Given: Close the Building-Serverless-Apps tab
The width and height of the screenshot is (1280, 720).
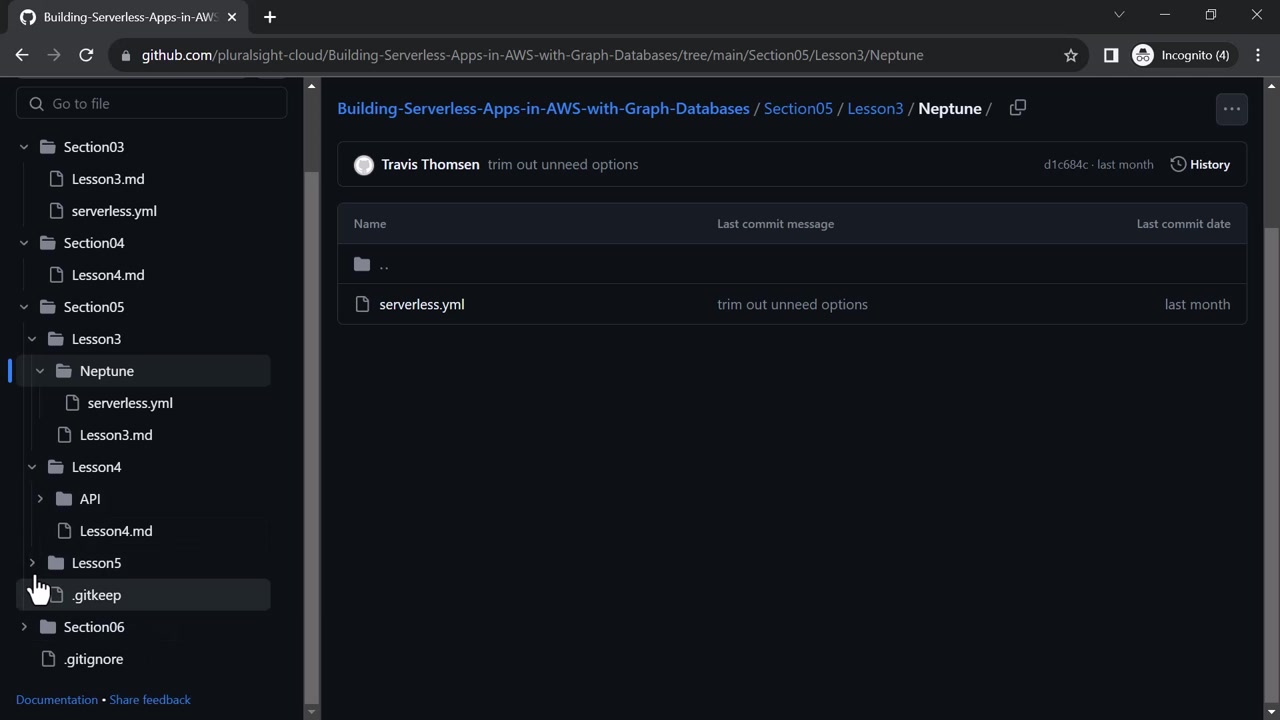Looking at the screenshot, I should [x=232, y=17].
